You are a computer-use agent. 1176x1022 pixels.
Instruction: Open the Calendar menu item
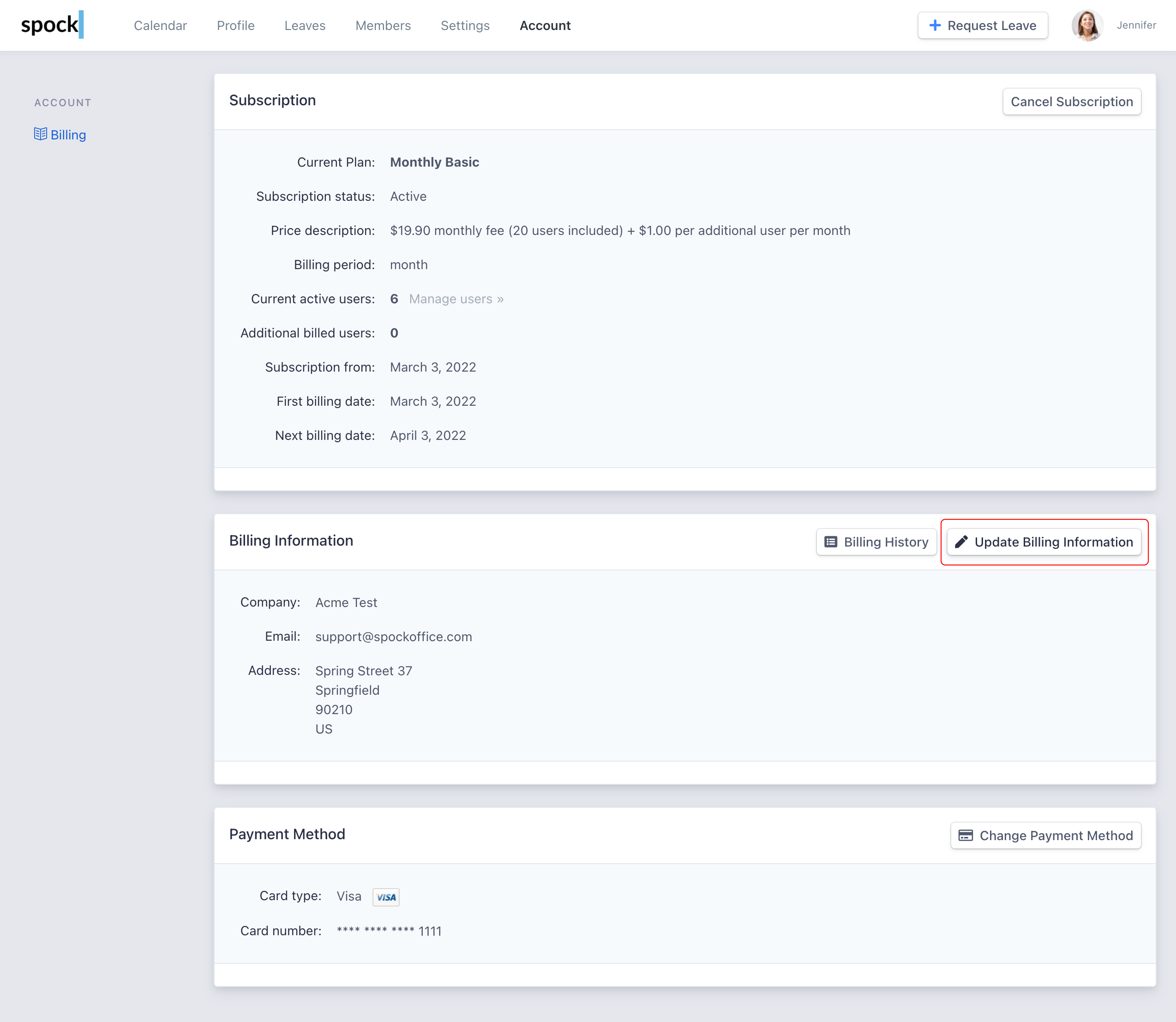[x=160, y=26]
